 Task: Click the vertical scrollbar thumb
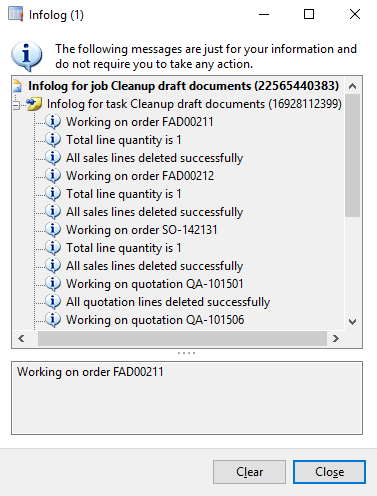[x=353, y=156]
